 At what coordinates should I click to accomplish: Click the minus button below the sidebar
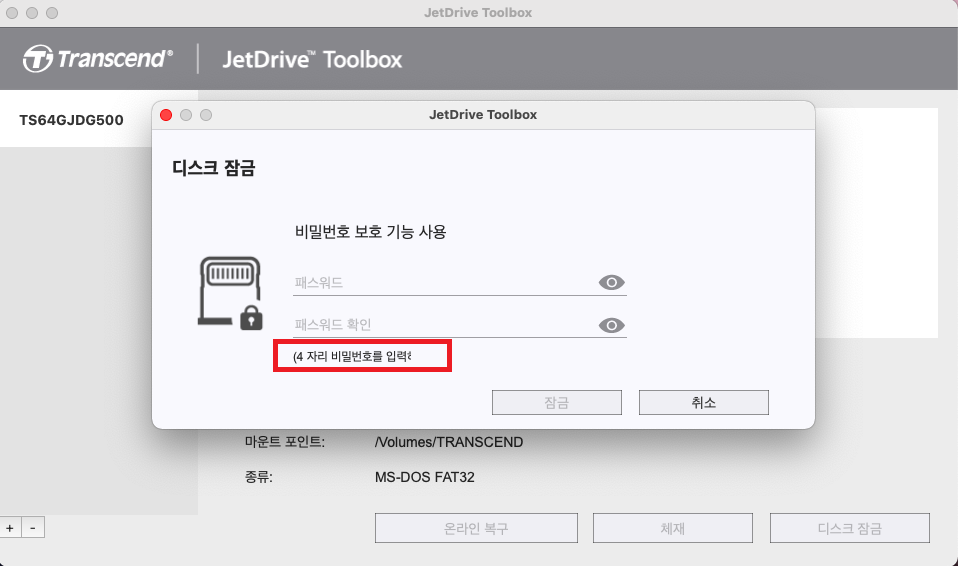[x=33, y=527]
